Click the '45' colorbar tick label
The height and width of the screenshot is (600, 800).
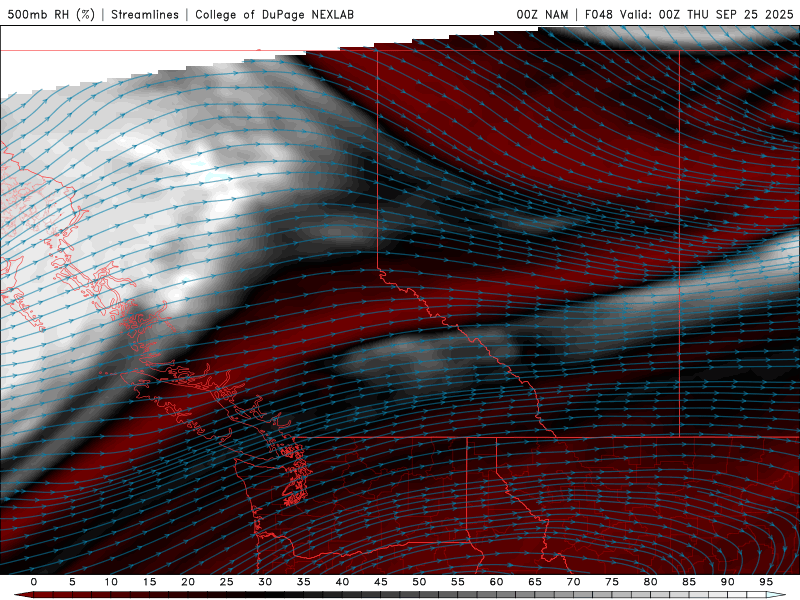(x=381, y=582)
